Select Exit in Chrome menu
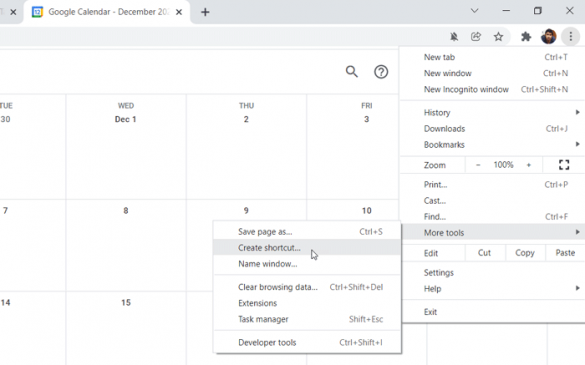This screenshot has width=585, height=365. coord(492,312)
